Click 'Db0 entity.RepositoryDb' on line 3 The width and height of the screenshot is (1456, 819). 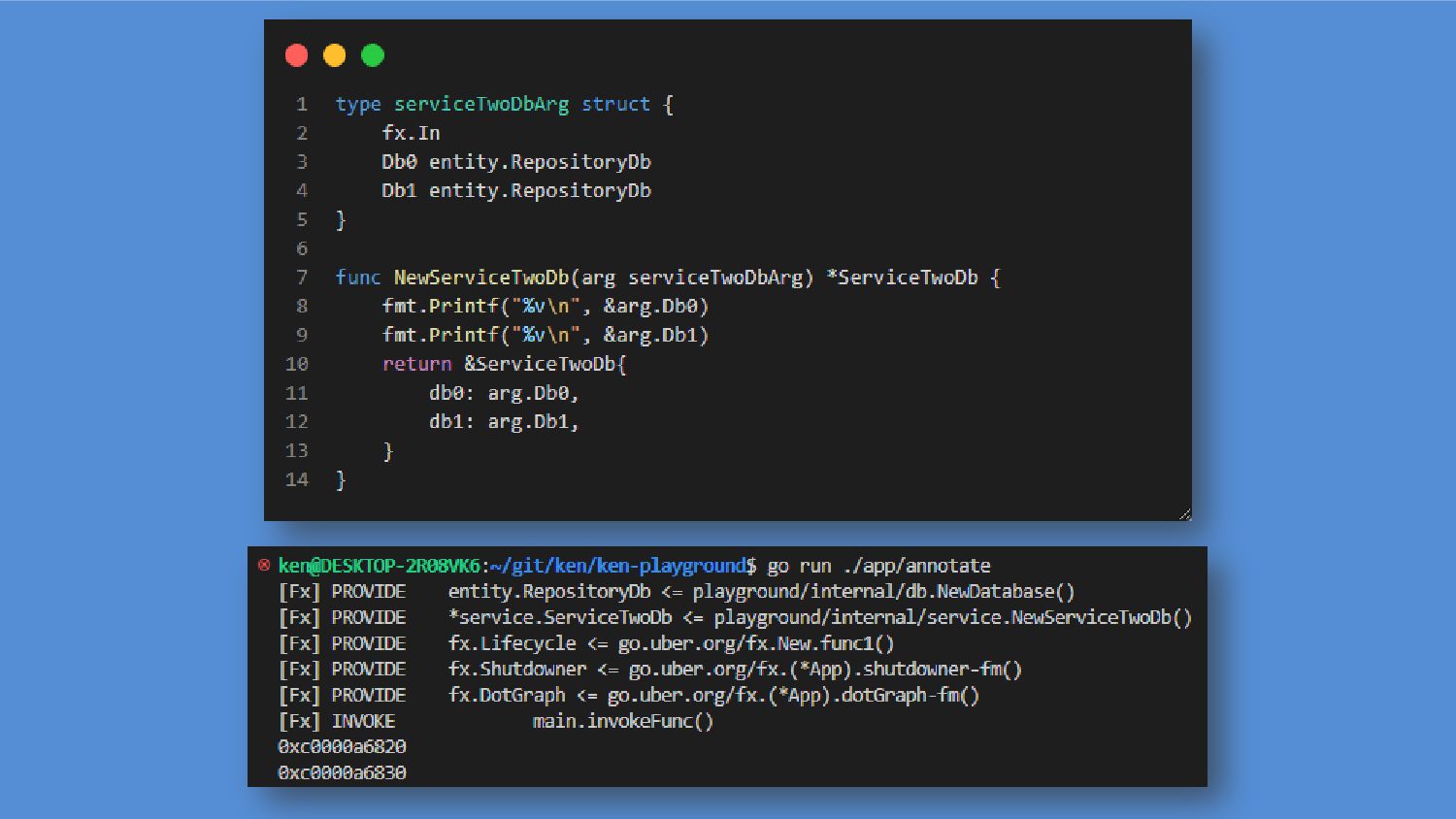(x=516, y=162)
